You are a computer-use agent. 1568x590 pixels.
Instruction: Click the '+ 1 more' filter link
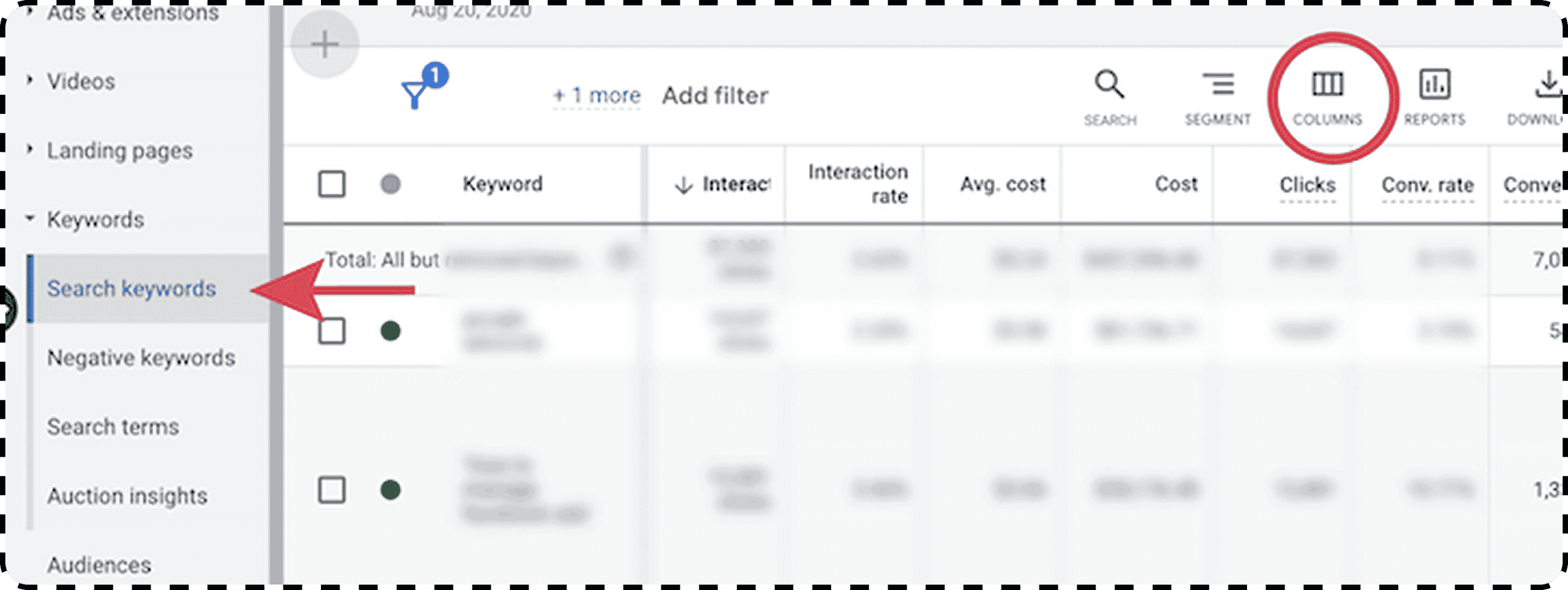[597, 96]
